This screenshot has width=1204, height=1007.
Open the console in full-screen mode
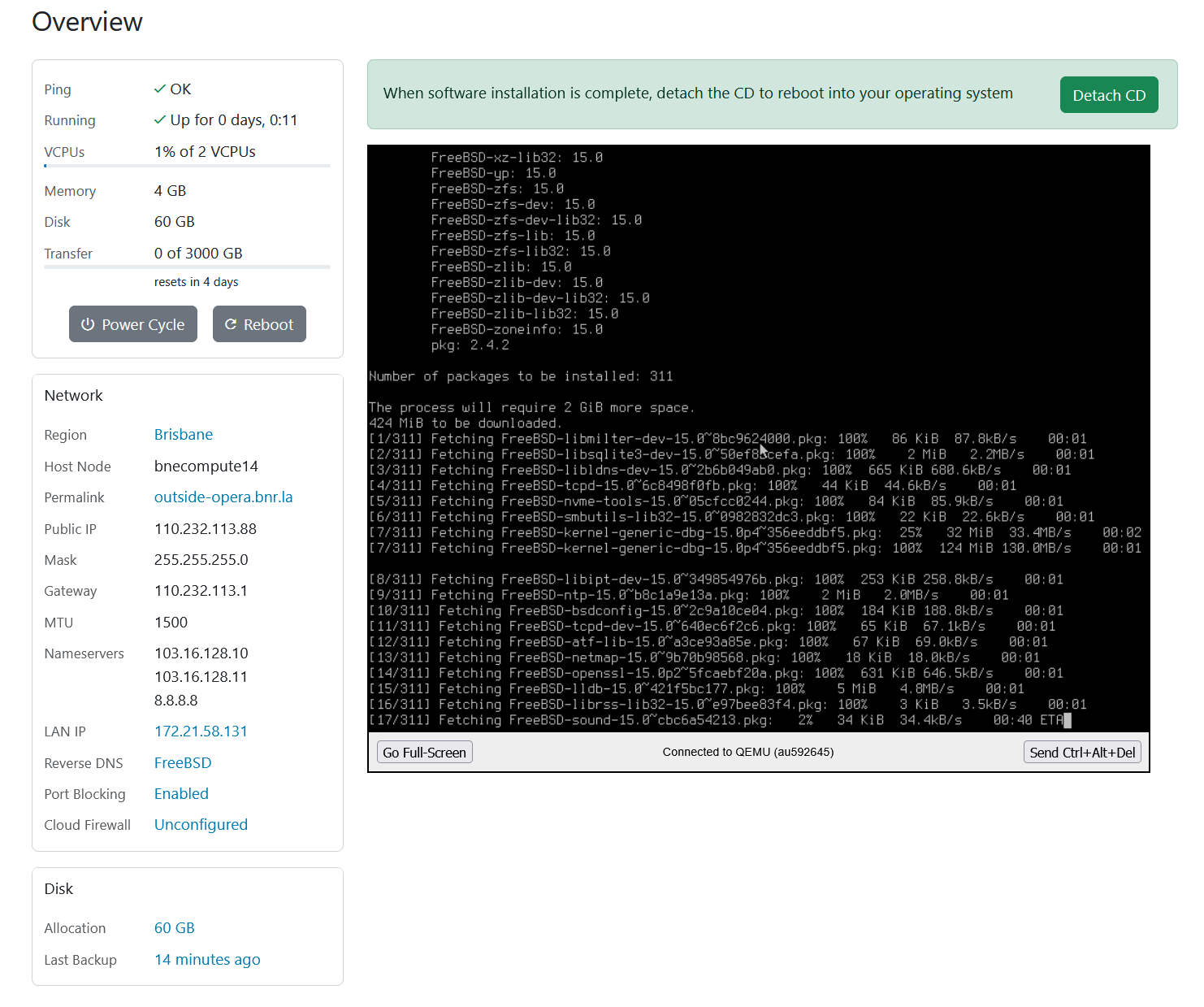pos(424,753)
